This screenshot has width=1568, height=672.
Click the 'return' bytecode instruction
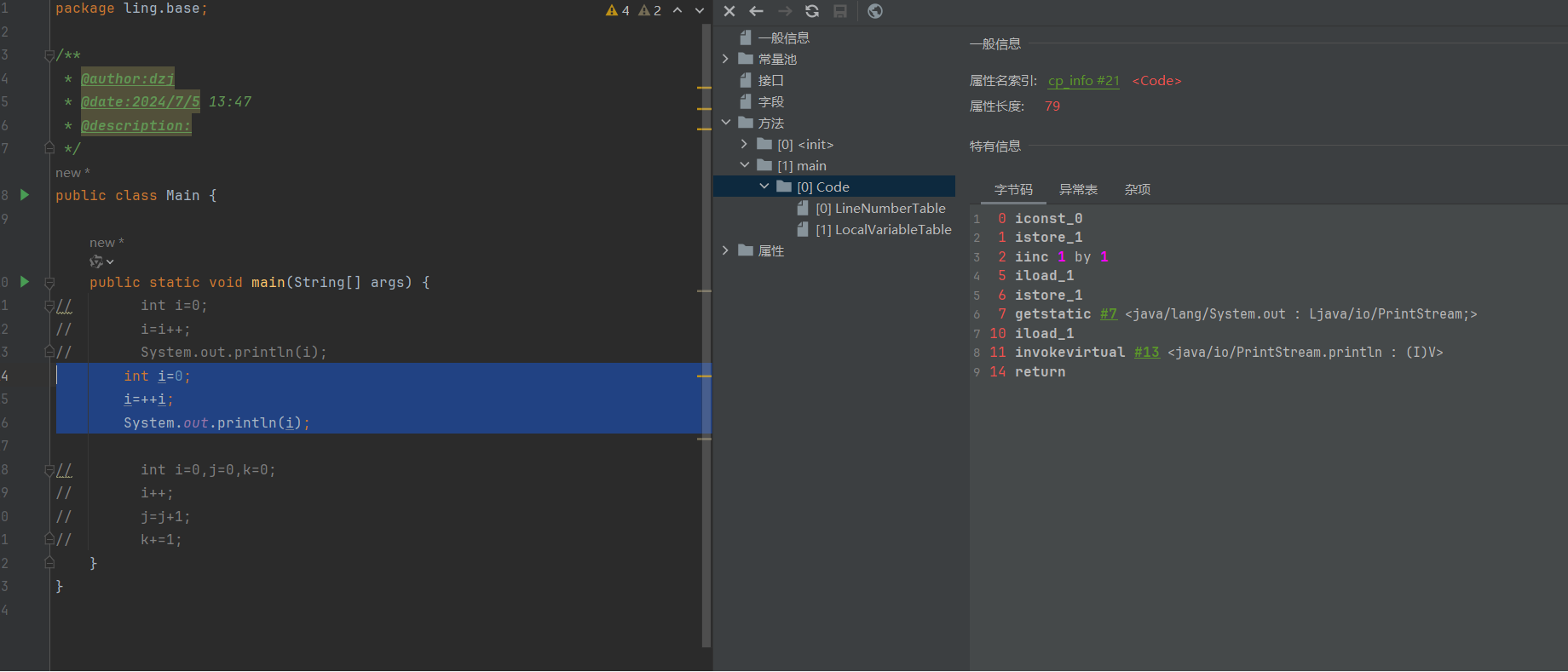(1040, 371)
